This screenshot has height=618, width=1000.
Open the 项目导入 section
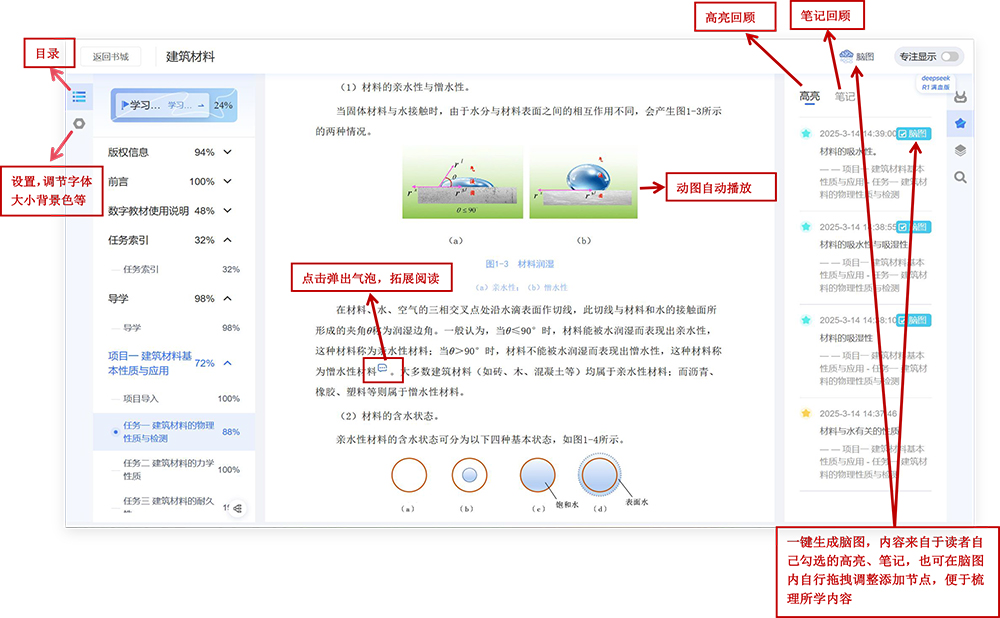(174, 399)
